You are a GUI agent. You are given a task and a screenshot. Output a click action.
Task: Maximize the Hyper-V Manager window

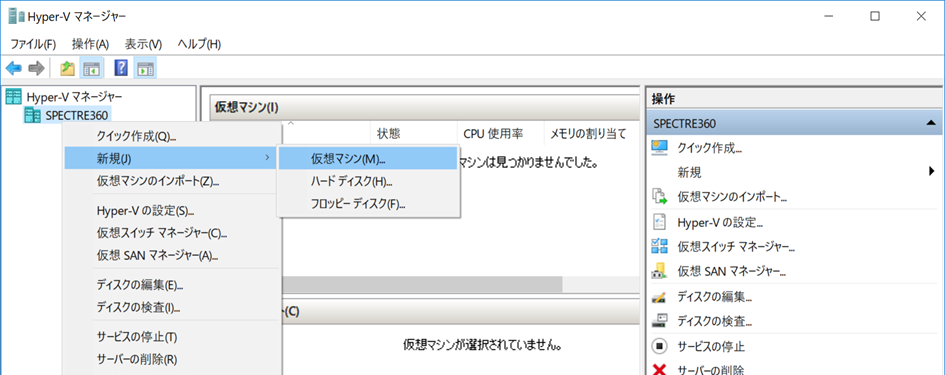(x=874, y=17)
